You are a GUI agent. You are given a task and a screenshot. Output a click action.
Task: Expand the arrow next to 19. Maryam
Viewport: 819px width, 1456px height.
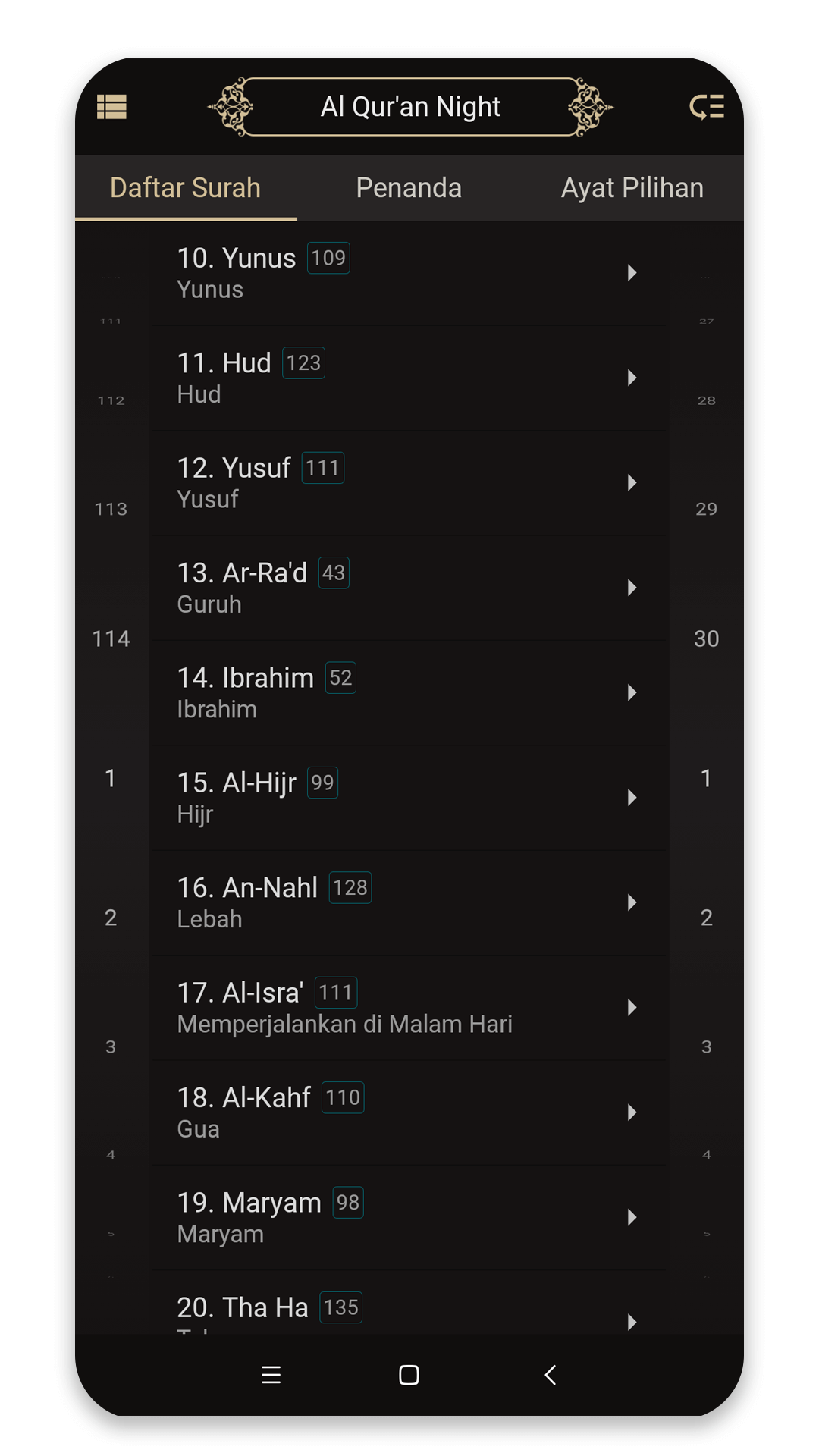[632, 1217]
